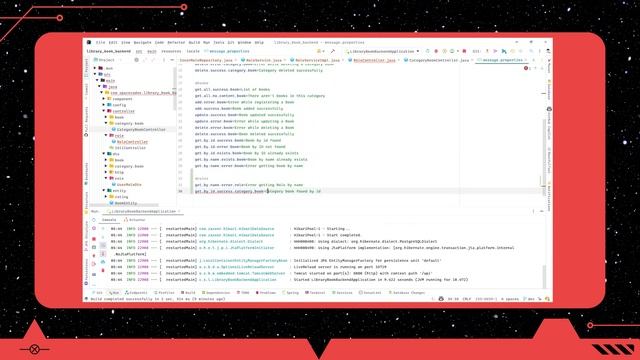The width and height of the screenshot is (640, 360).
Task: Open the Terminal tool window button
Action: pyautogui.click(x=315, y=293)
